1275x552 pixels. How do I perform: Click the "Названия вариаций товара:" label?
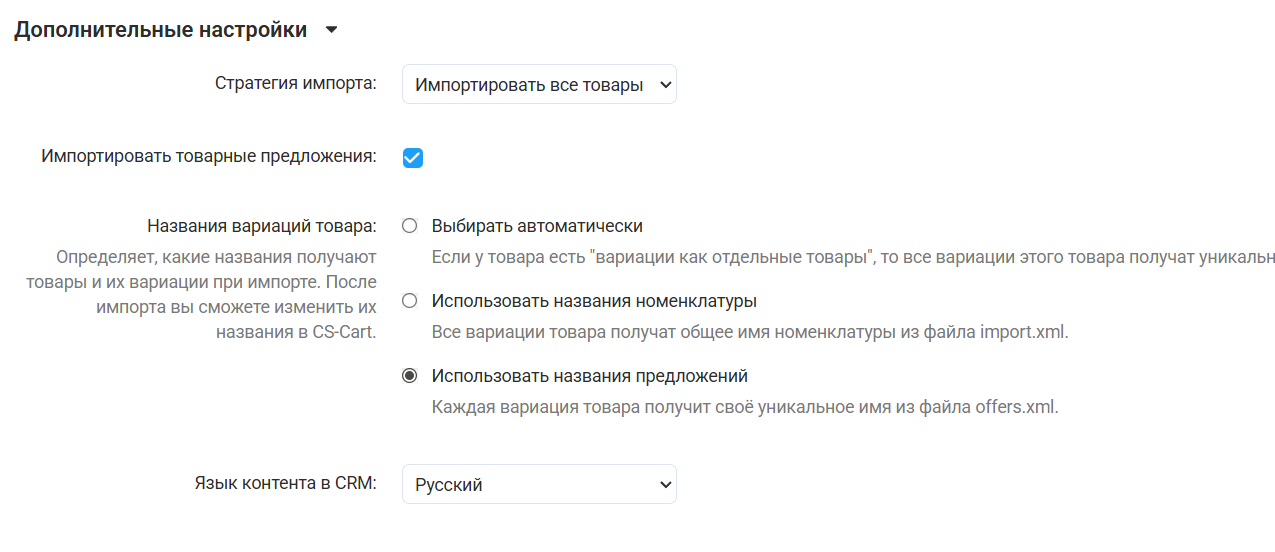[261, 225]
